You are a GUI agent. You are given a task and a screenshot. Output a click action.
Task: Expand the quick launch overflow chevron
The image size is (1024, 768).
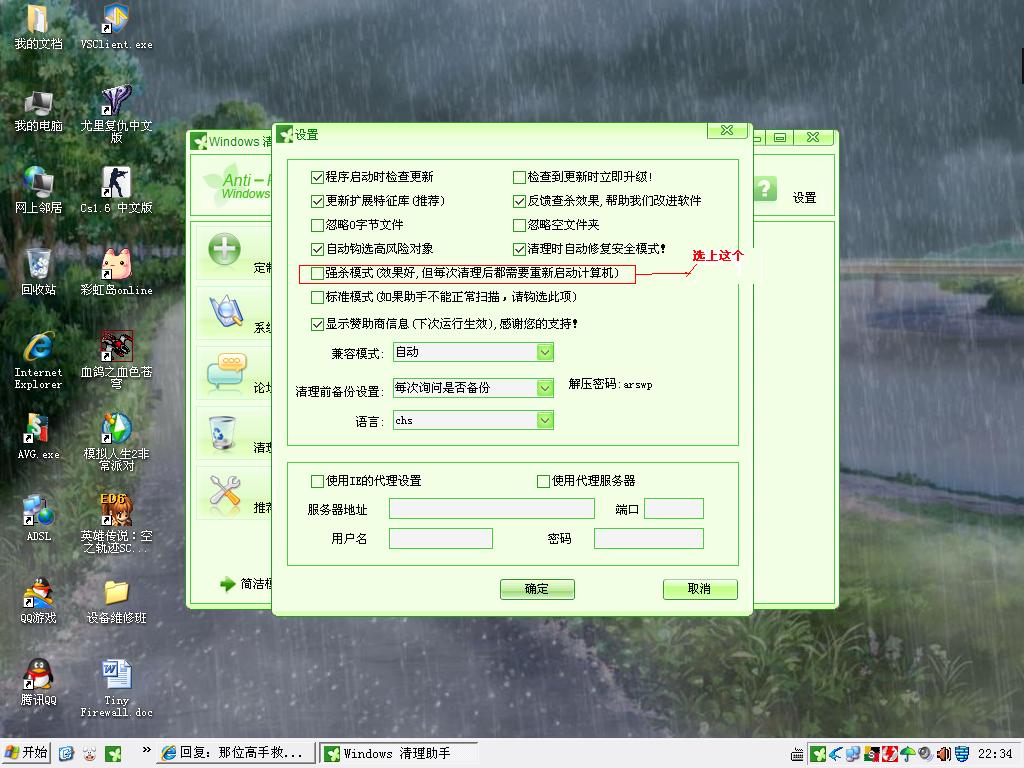point(146,750)
